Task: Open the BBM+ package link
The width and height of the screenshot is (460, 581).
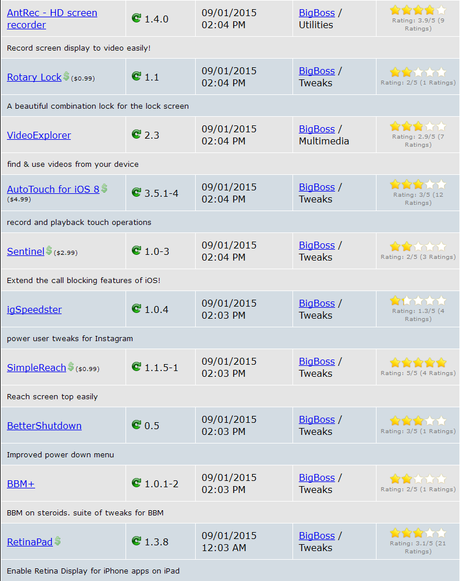Action: (21, 484)
